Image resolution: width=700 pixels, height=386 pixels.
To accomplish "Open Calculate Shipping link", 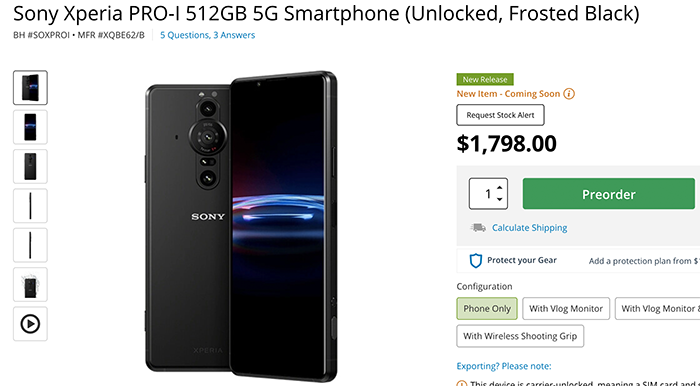I will pyautogui.click(x=529, y=228).
